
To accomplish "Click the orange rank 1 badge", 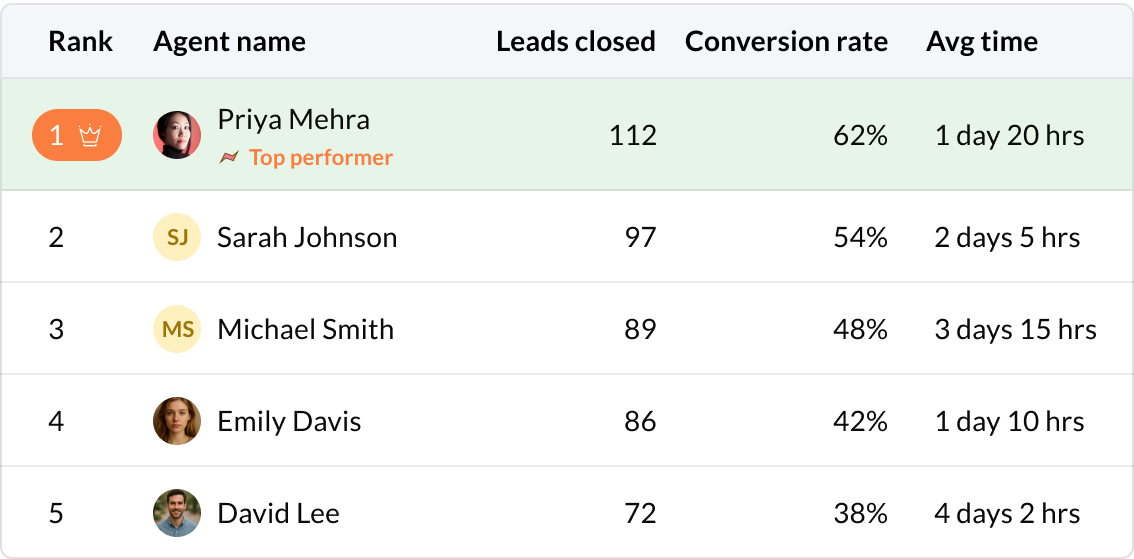I will click(x=76, y=135).
